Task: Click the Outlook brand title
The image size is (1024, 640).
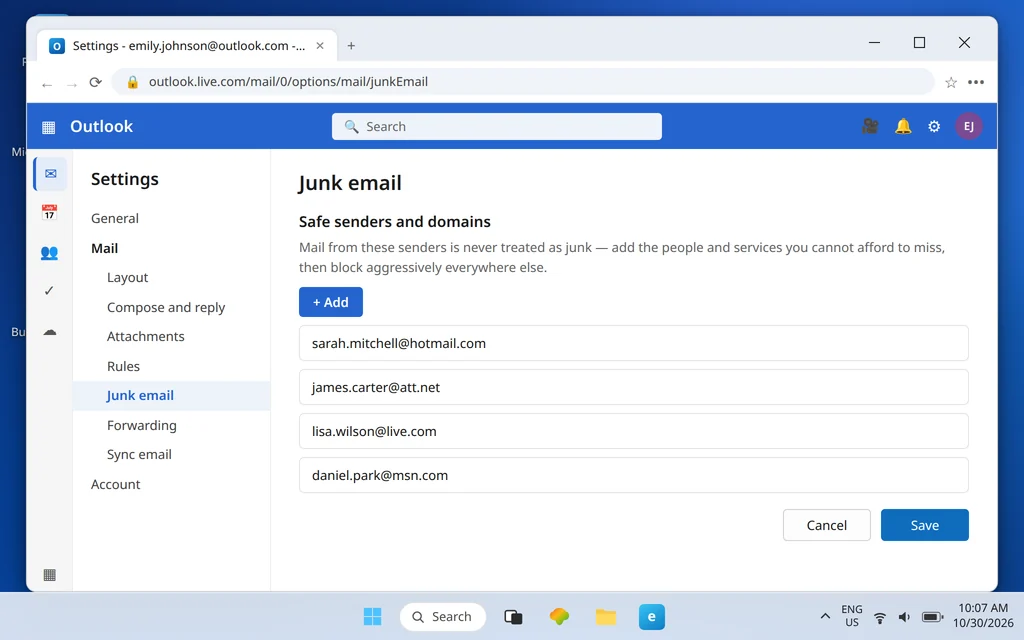Action: click(101, 127)
